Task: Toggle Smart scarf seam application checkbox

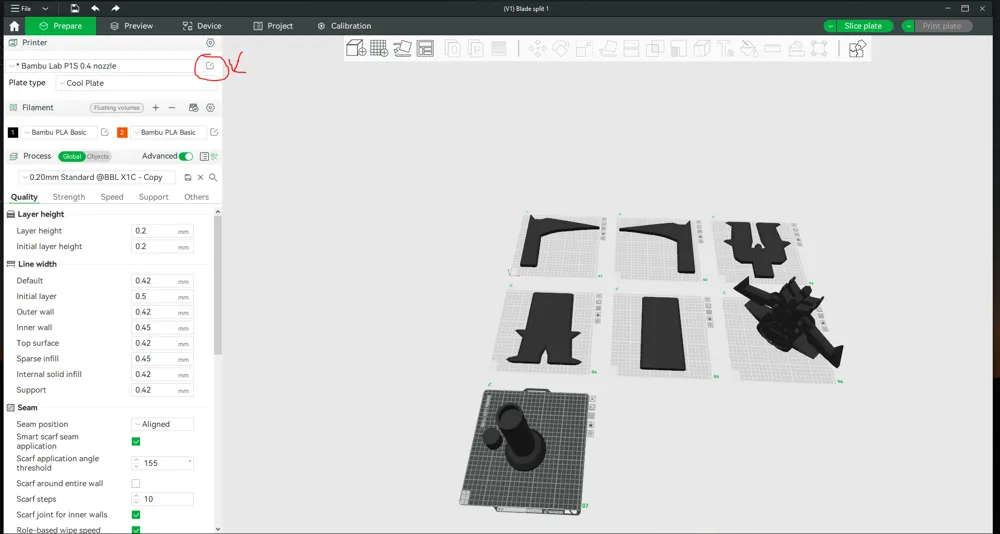Action: pos(136,441)
